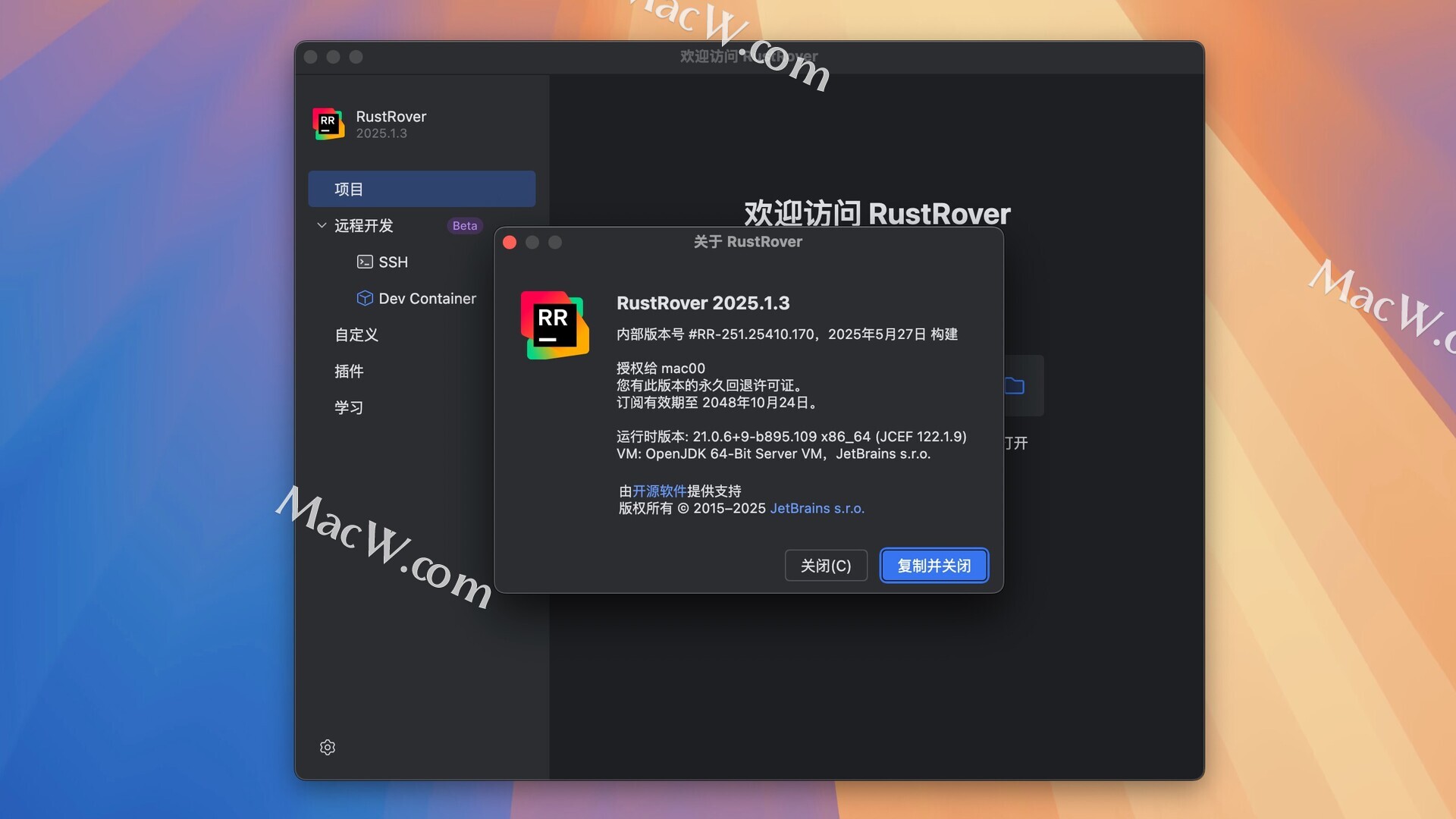
Task: Close the 关于 RustRover dialog with the red button
Action: [x=510, y=242]
